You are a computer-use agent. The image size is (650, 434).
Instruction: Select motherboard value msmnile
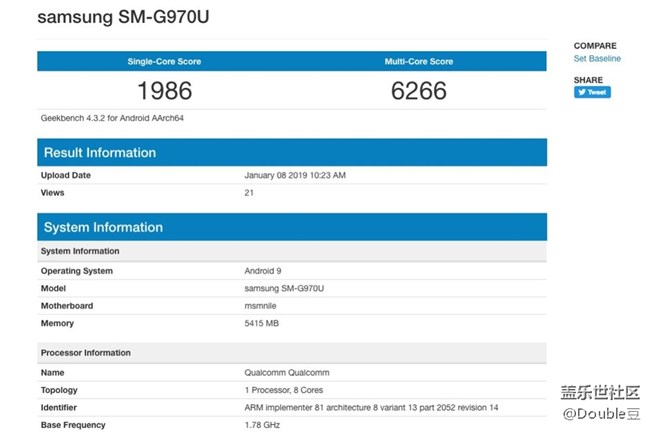tap(260, 306)
